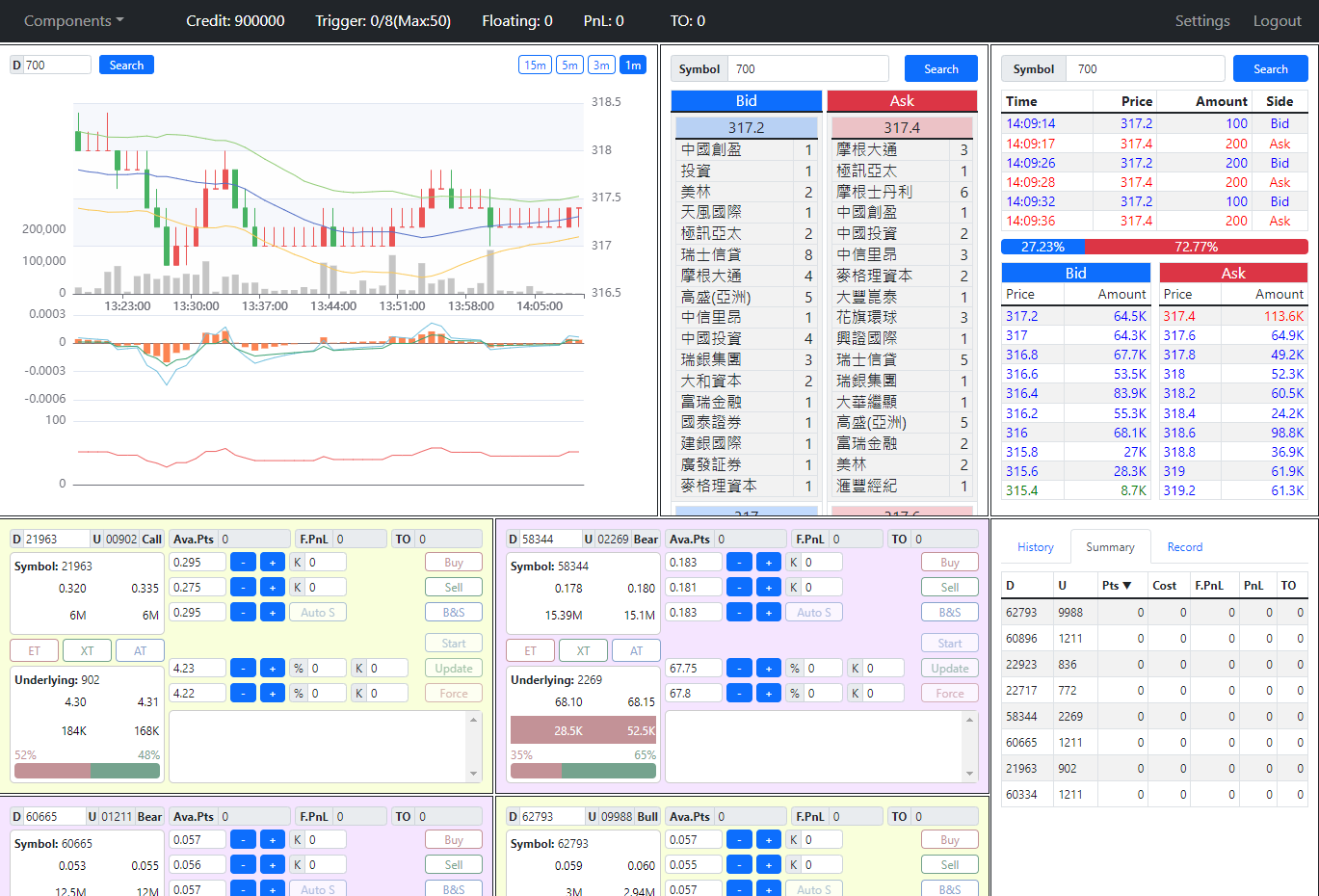
Task: Click plus beside 4.22 in 21963 Force row
Action: [x=273, y=694]
